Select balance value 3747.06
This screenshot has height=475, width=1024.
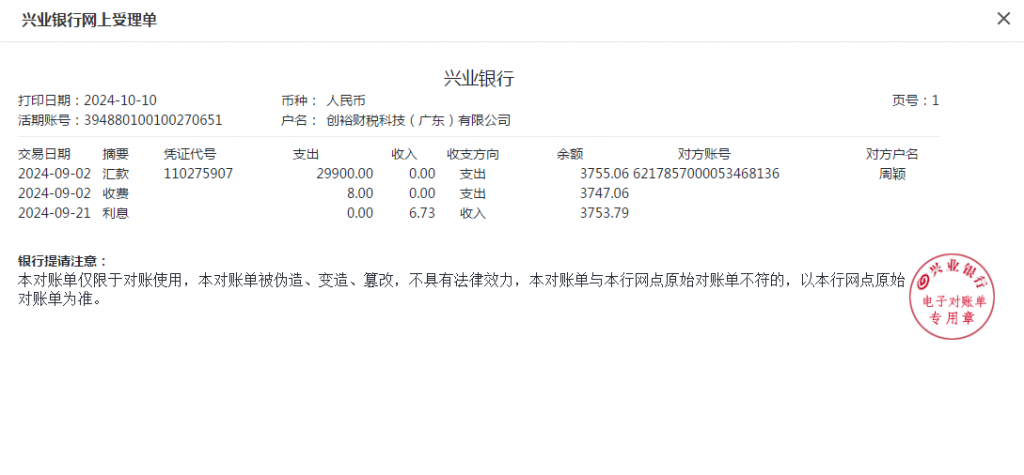(604, 194)
